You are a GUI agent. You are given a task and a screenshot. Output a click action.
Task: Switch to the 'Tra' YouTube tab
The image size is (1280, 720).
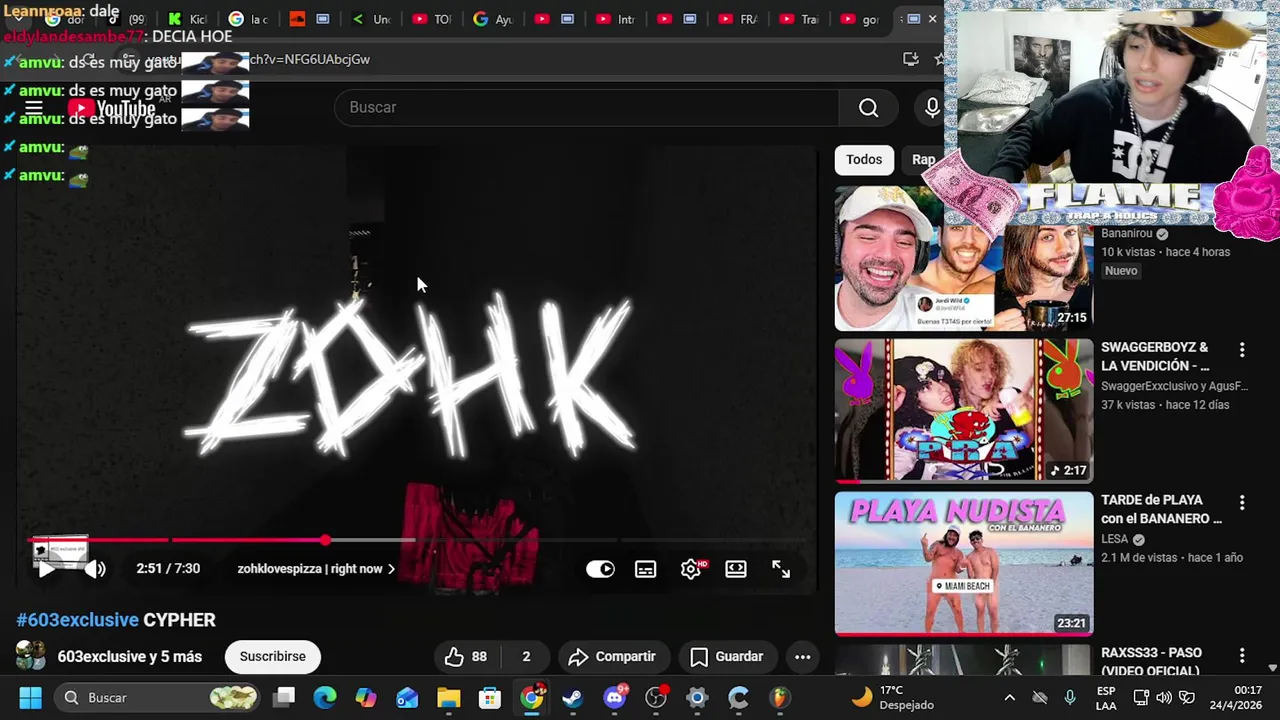coord(799,19)
